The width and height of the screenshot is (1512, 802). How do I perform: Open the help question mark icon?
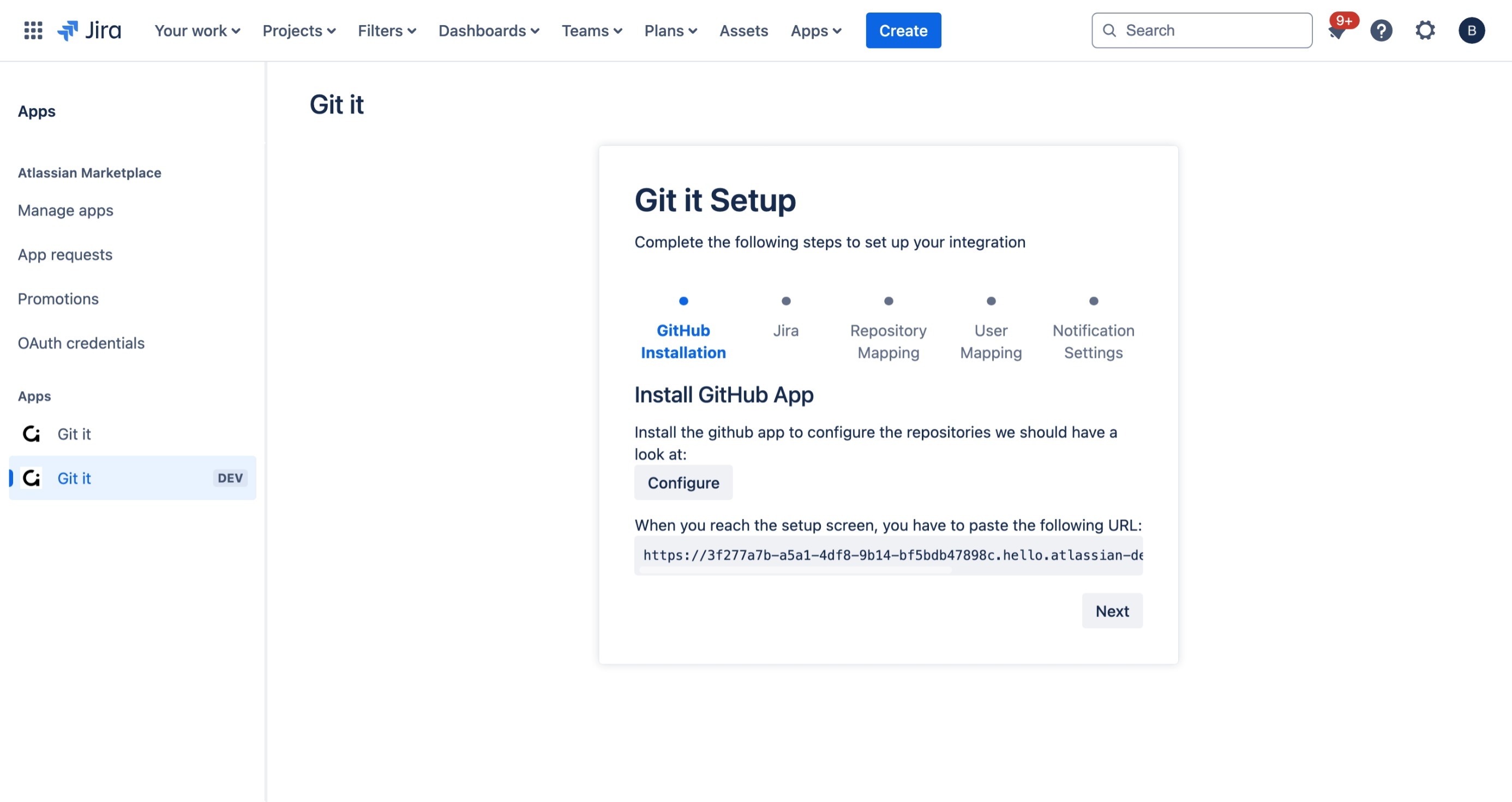click(x=1381, y=31)
